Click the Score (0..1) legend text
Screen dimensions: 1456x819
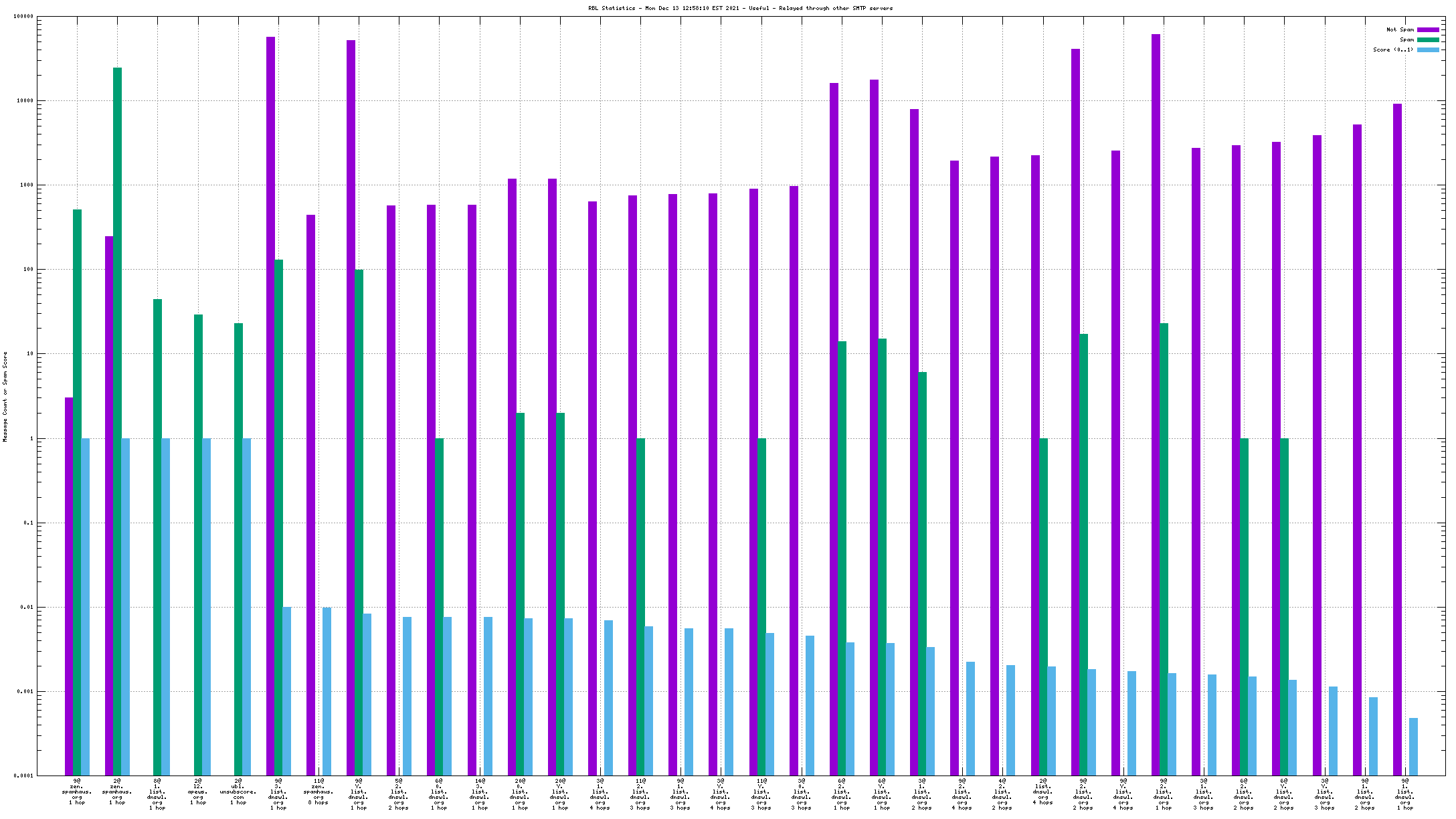point(1393,50)
